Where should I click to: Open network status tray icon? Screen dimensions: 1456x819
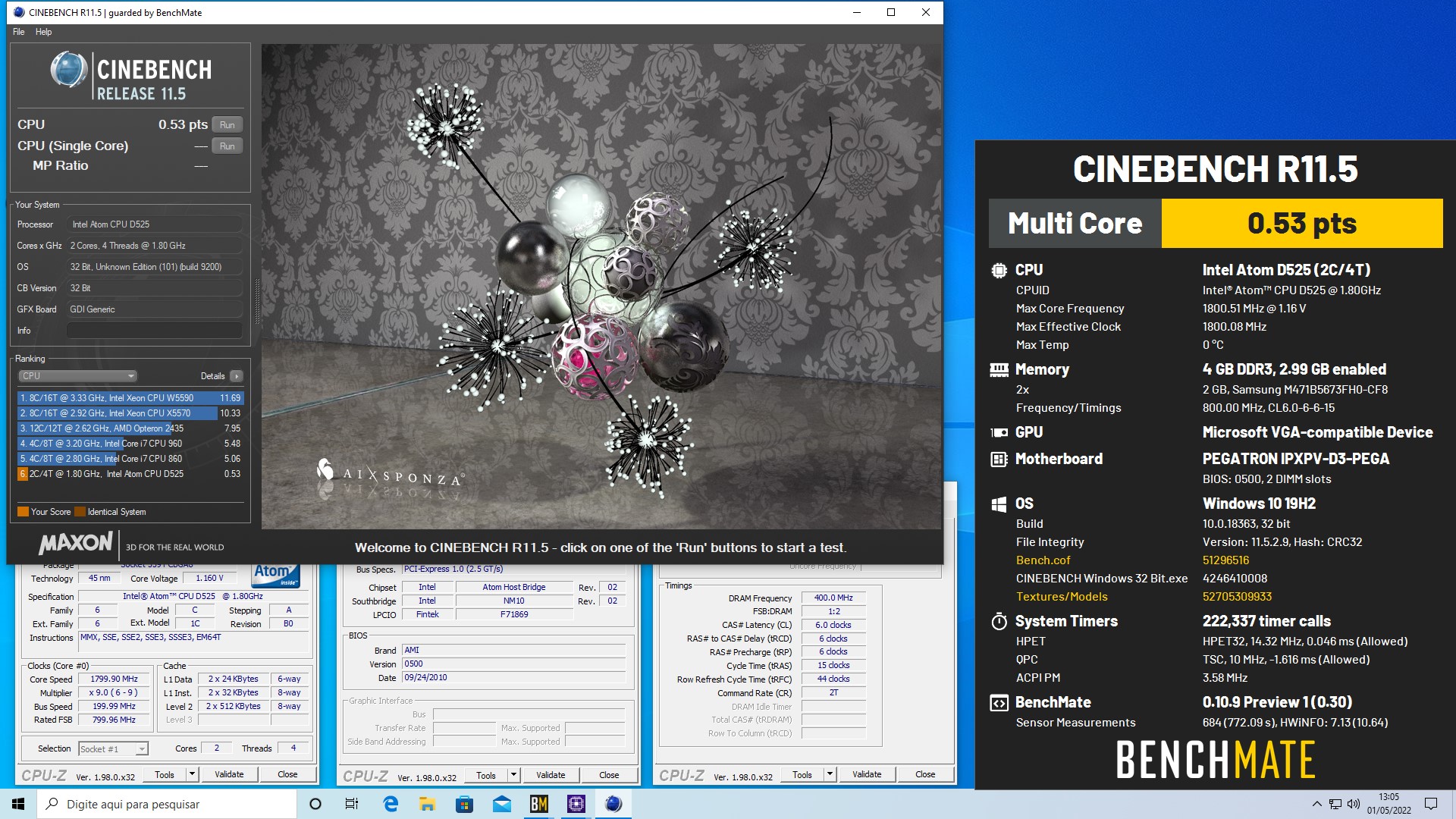tap(1335, 804)
